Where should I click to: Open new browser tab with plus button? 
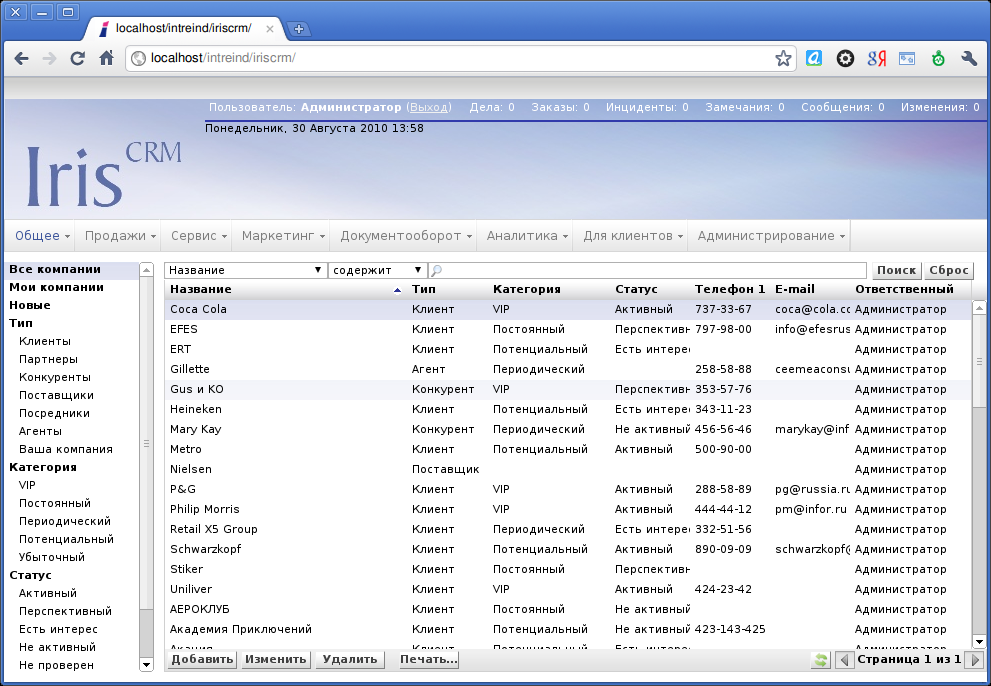pyautogui.click(x=298, y=29)
